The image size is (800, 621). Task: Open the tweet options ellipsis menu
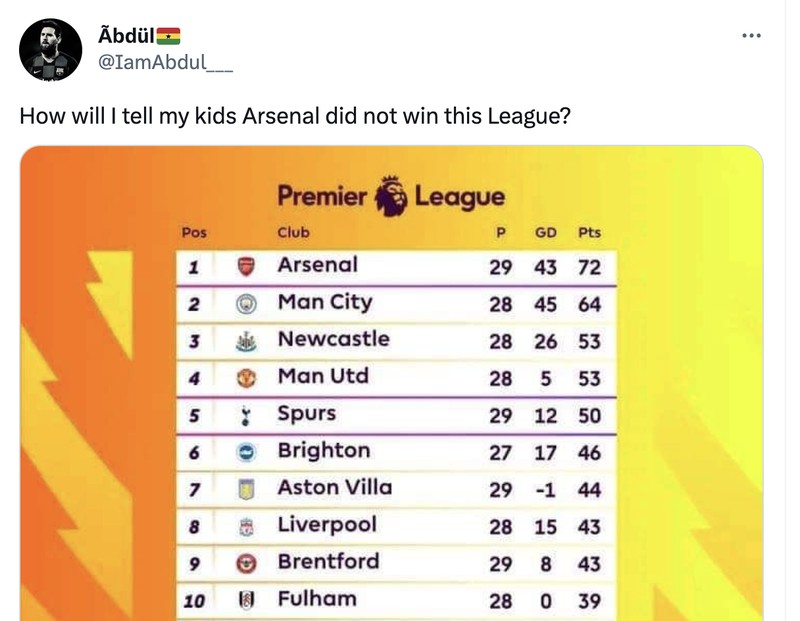(751, 34)
